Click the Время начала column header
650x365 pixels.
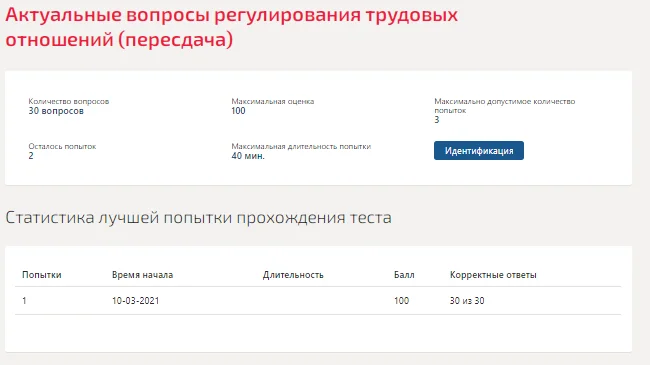coord(142,275)
